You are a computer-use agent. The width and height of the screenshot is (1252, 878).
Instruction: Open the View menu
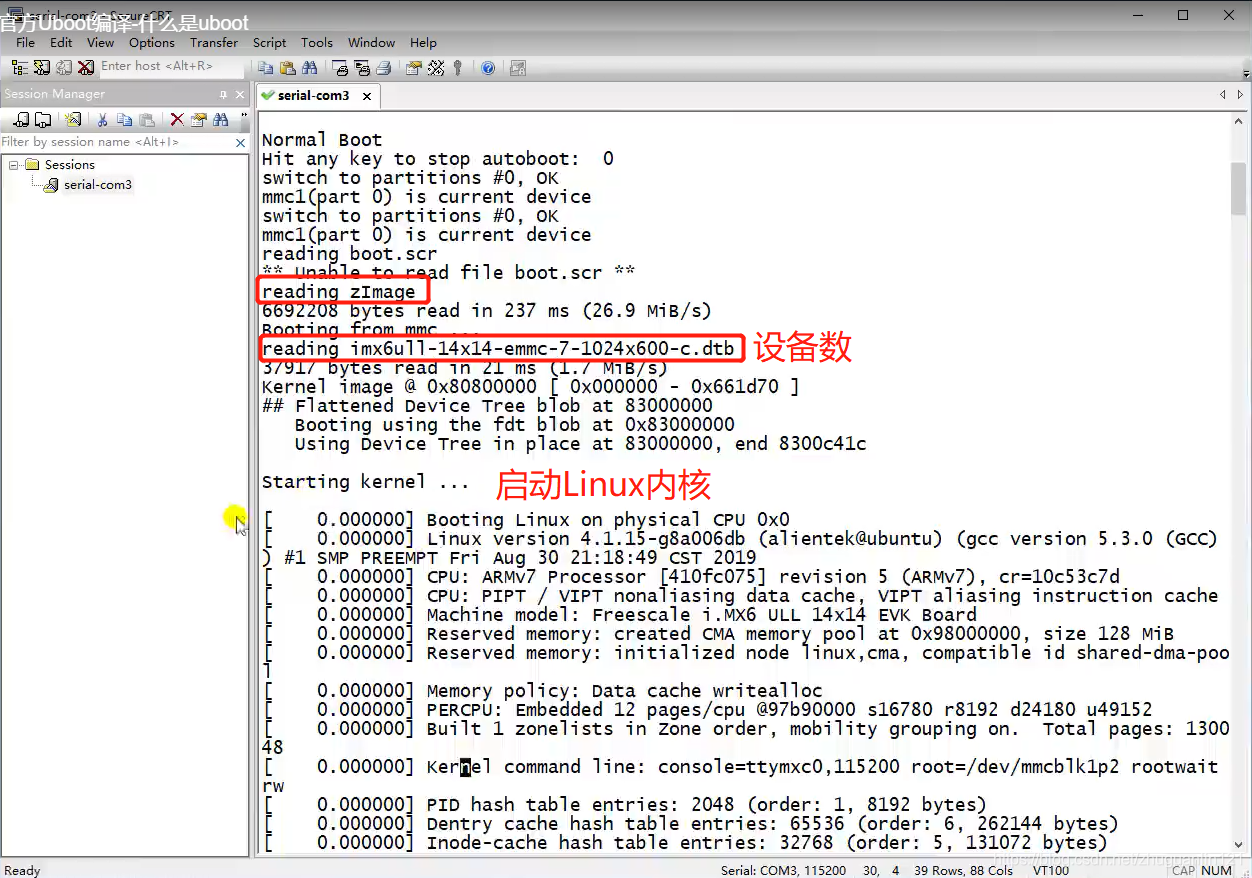point(100,42)
